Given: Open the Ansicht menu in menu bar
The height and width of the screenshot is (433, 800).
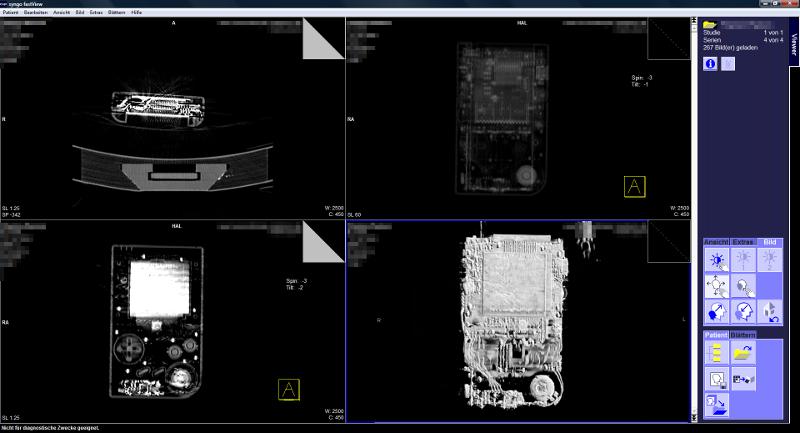Looking at the screenshot, I should click(61, 12).
